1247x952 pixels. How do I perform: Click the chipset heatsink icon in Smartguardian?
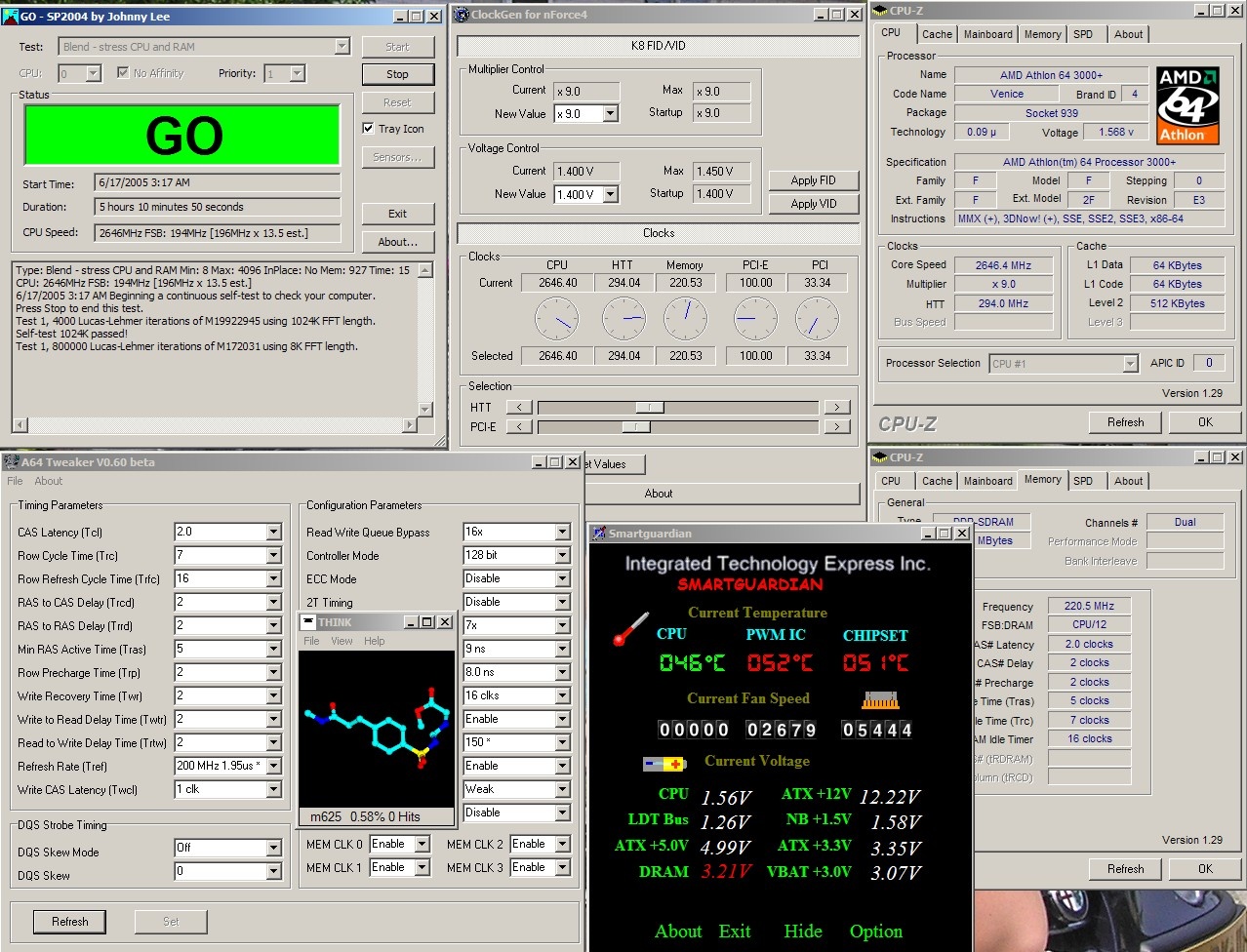pyautogui.click(x=879, y=699)
